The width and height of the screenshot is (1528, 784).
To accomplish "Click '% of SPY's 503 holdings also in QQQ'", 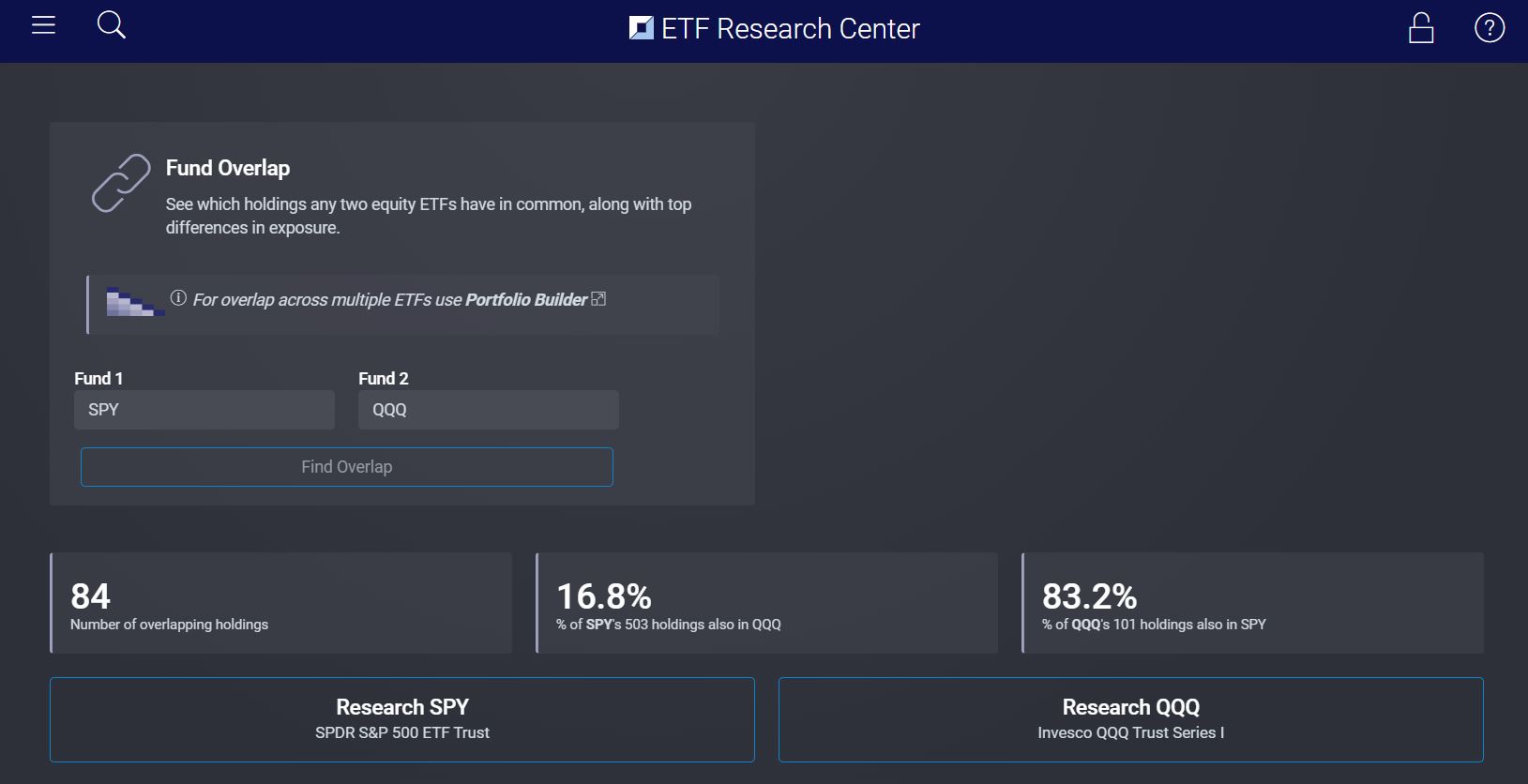I will (x=669, y=625).
